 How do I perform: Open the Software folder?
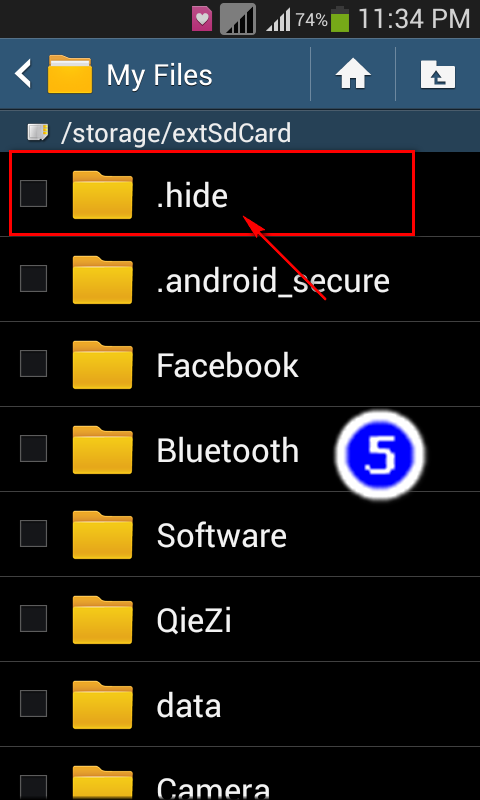(240, 534)
